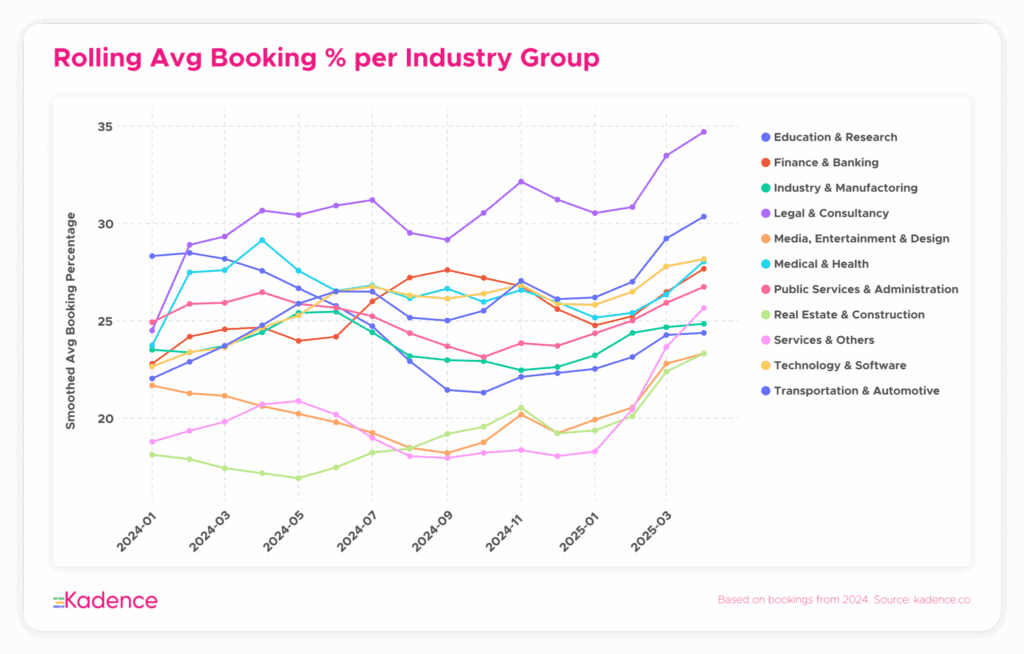This screenshot has height=654, width=1024.
Task: Select Public Services & Administration legend label
Action: [x=866, y=289]
